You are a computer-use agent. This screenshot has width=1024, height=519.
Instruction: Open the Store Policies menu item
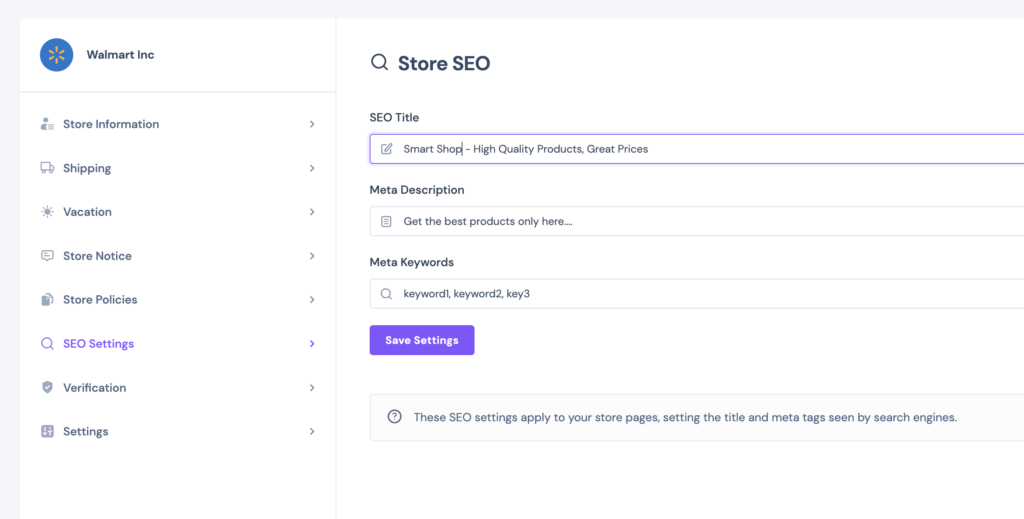[178, 300]
